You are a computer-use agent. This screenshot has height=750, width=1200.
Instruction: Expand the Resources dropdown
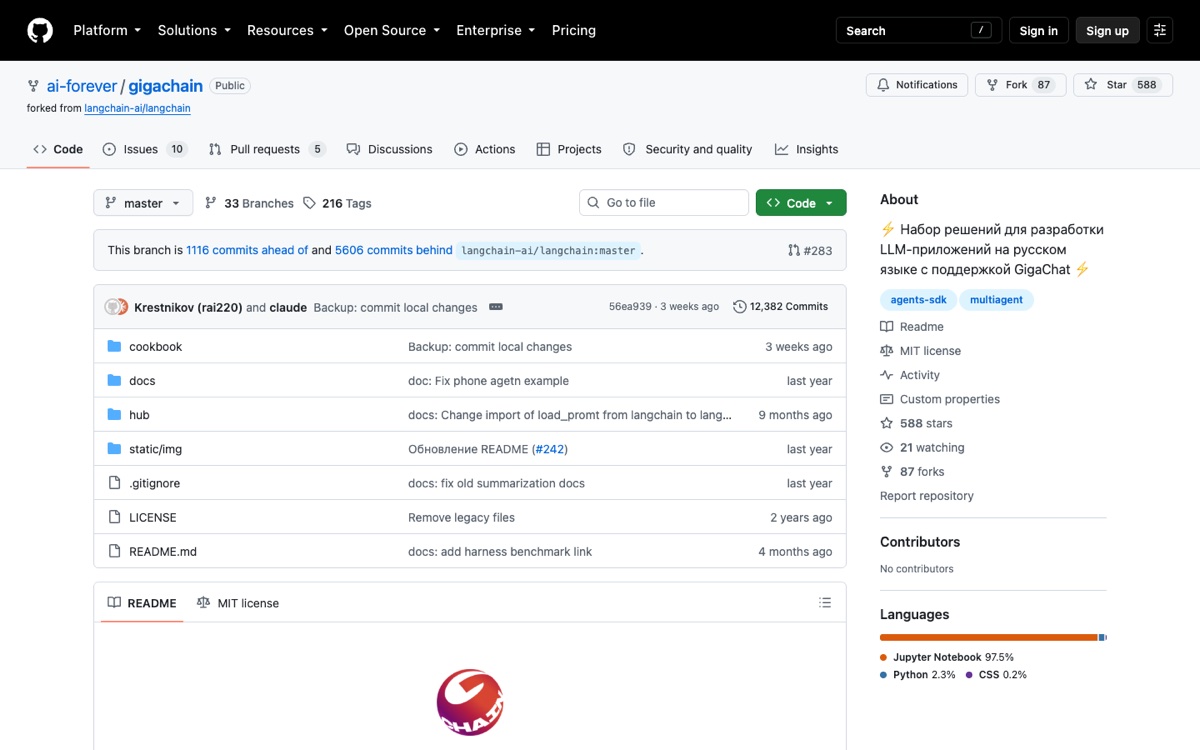[287, 30]
